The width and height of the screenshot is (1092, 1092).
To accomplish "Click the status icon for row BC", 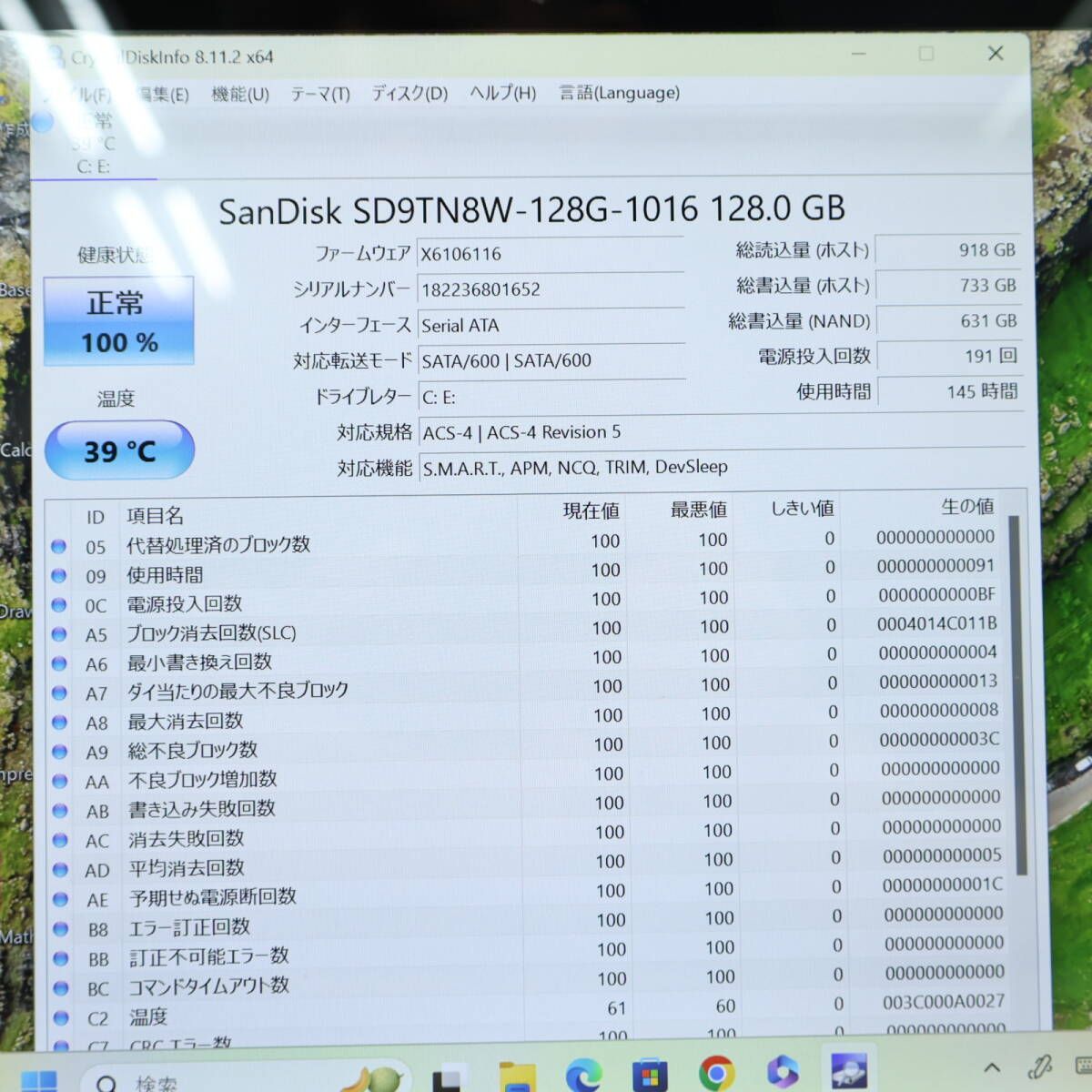I will [61, 988].
